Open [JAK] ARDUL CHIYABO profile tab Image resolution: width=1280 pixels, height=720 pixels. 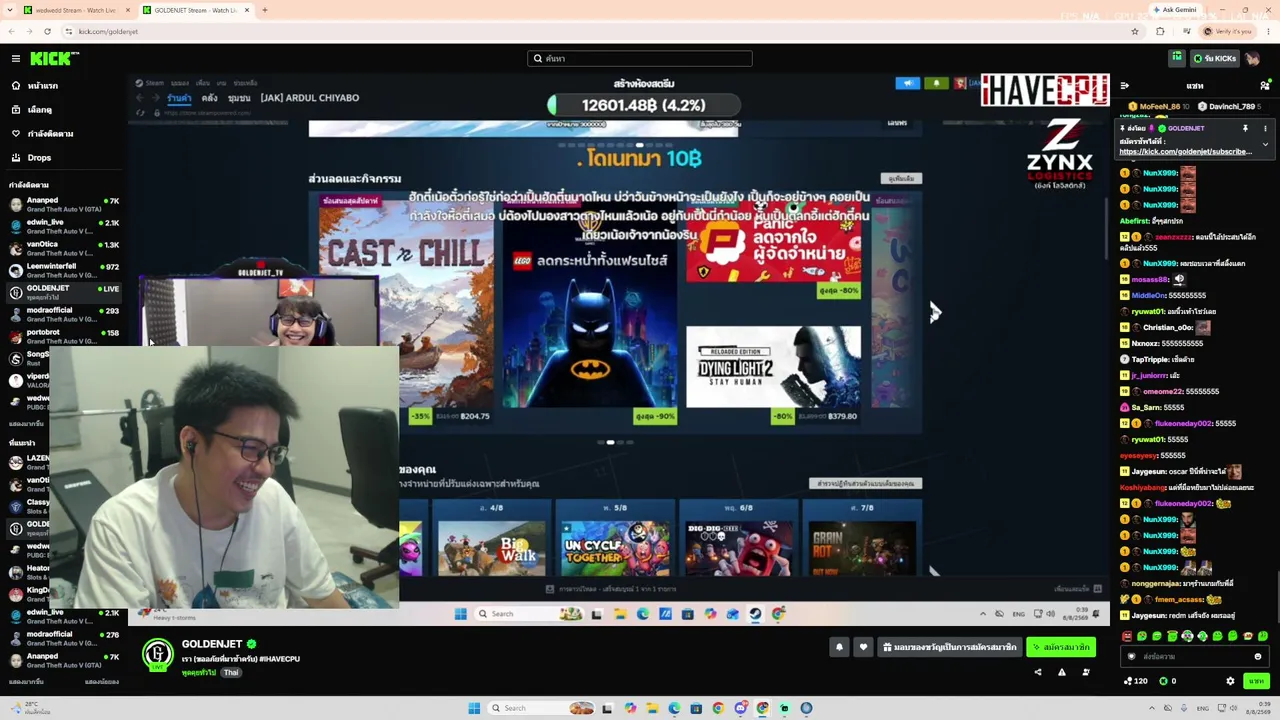[x=309, y=98]
